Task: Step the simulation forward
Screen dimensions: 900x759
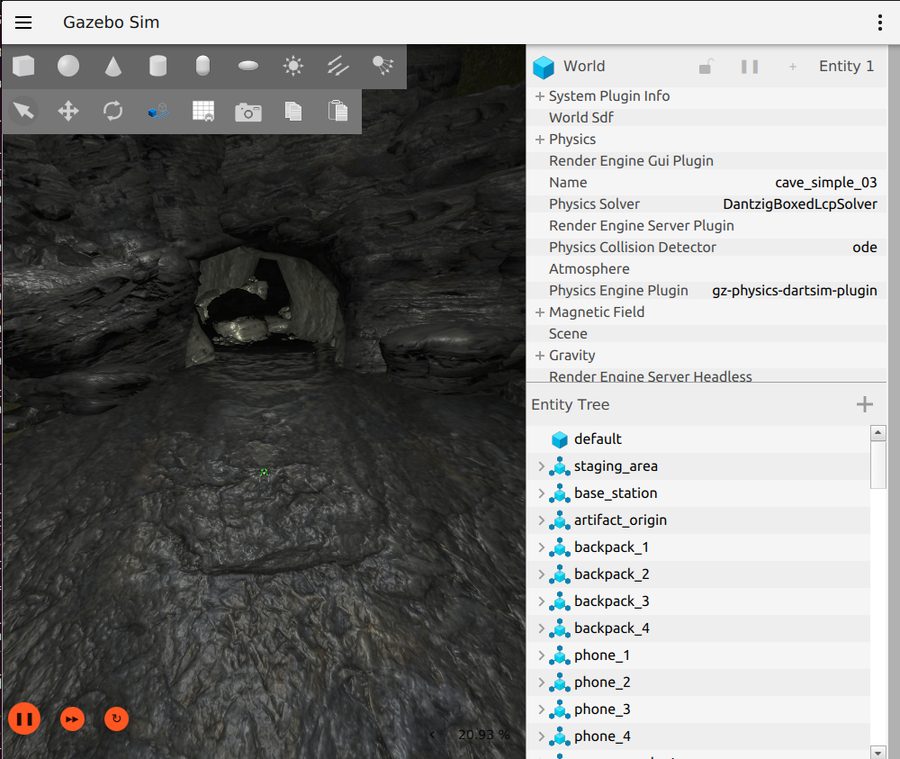Action: point(72,719)
